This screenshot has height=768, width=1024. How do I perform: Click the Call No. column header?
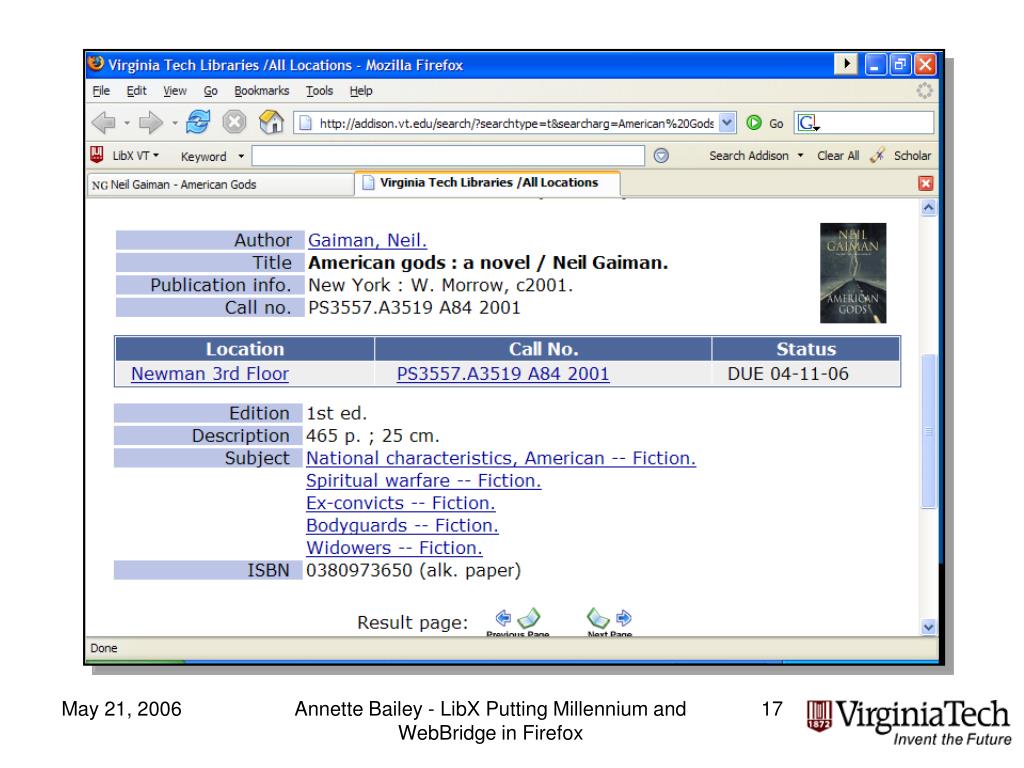pyautogui.click(x=543, y=349)
